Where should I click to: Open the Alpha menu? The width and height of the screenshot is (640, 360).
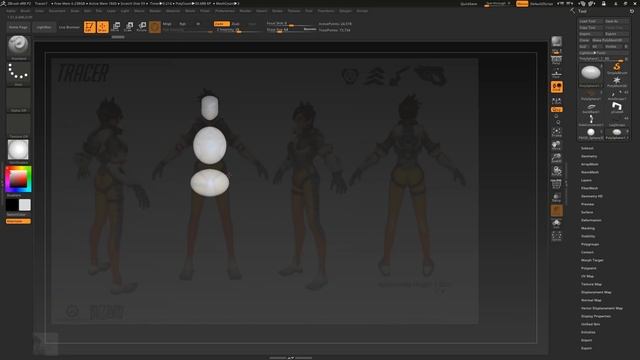pyautogui.click(x=11, y=11)
